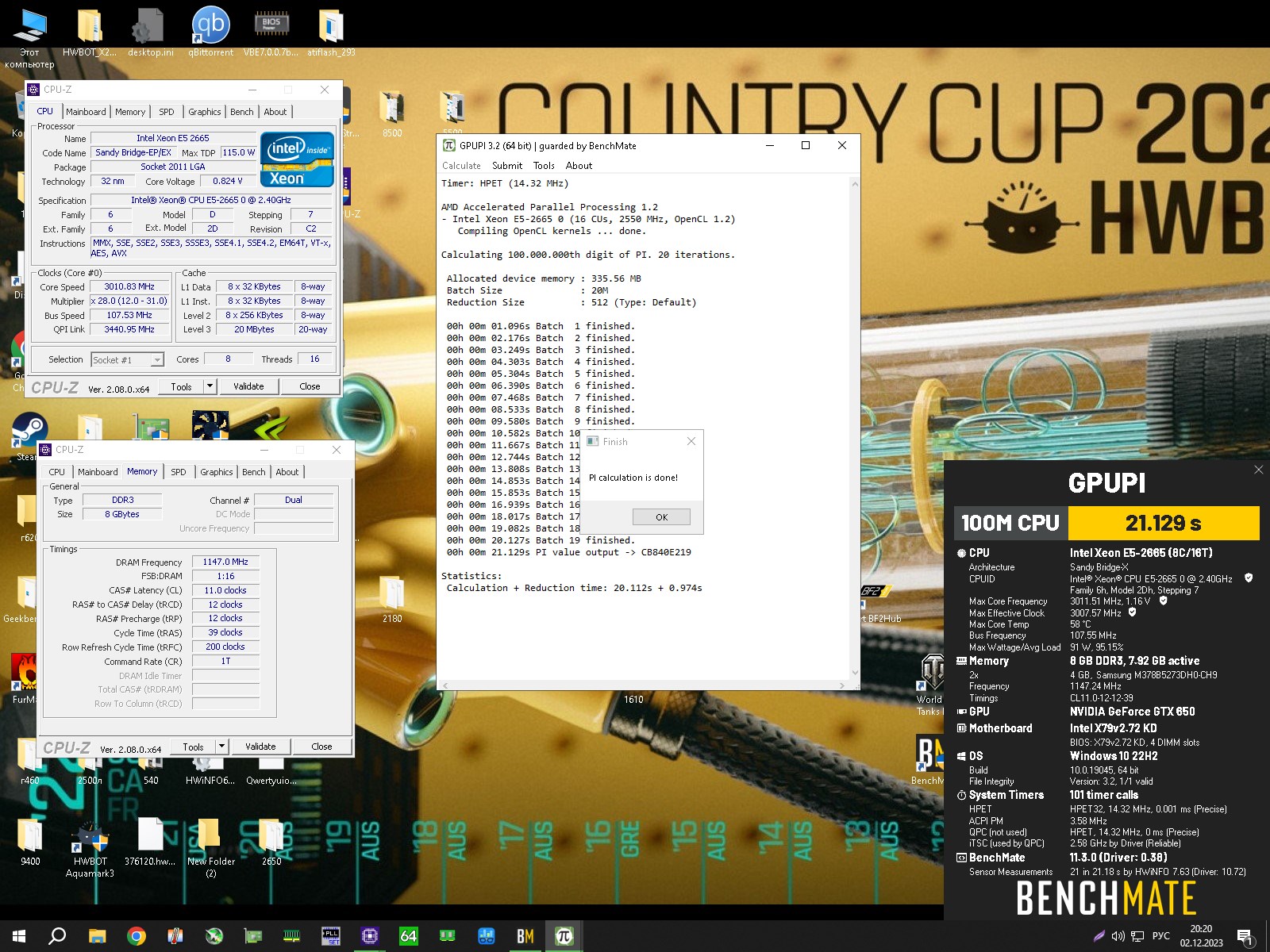The height and width of the screenshot is (952, 1270).
Task: Open the Bench tab in top CPU-Z window
Action: [x=242, y=112]
